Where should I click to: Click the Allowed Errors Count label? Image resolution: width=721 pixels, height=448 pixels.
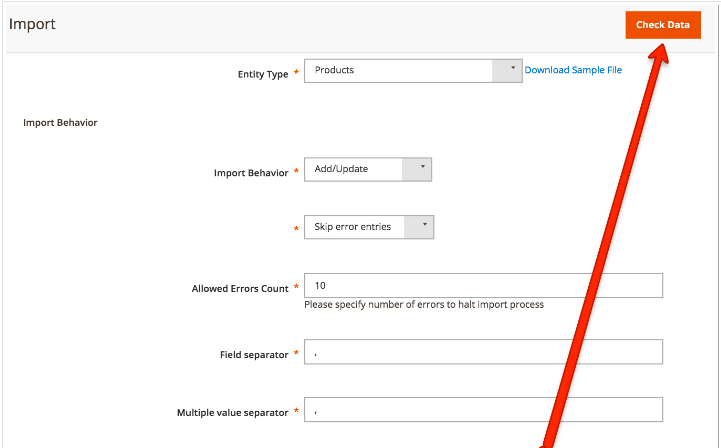[x=240, y=289]
